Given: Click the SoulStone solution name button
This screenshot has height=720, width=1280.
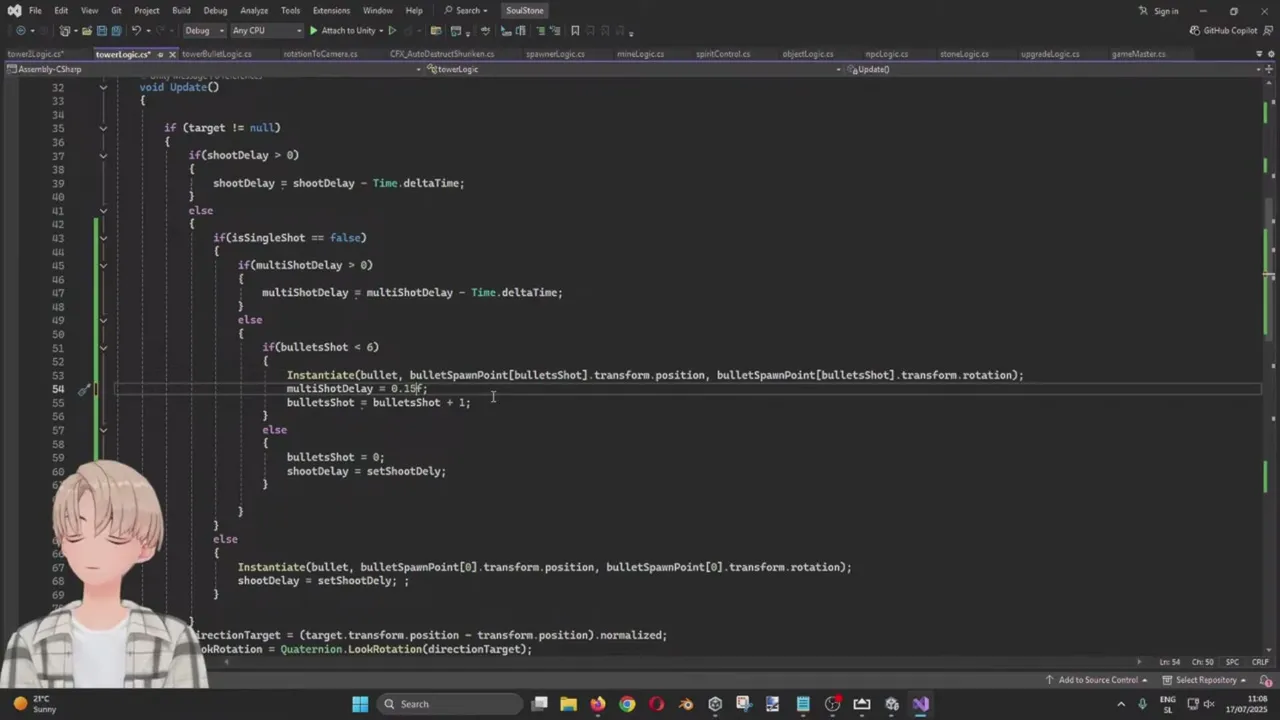Looking at the screenshot, I should point(525,11).
